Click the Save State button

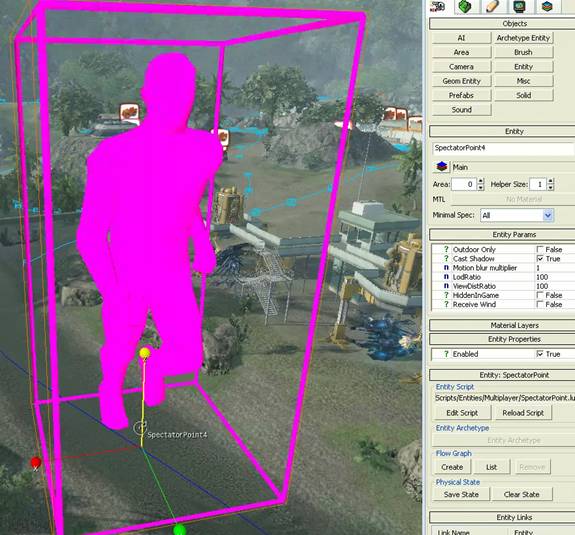click(461, 494)
